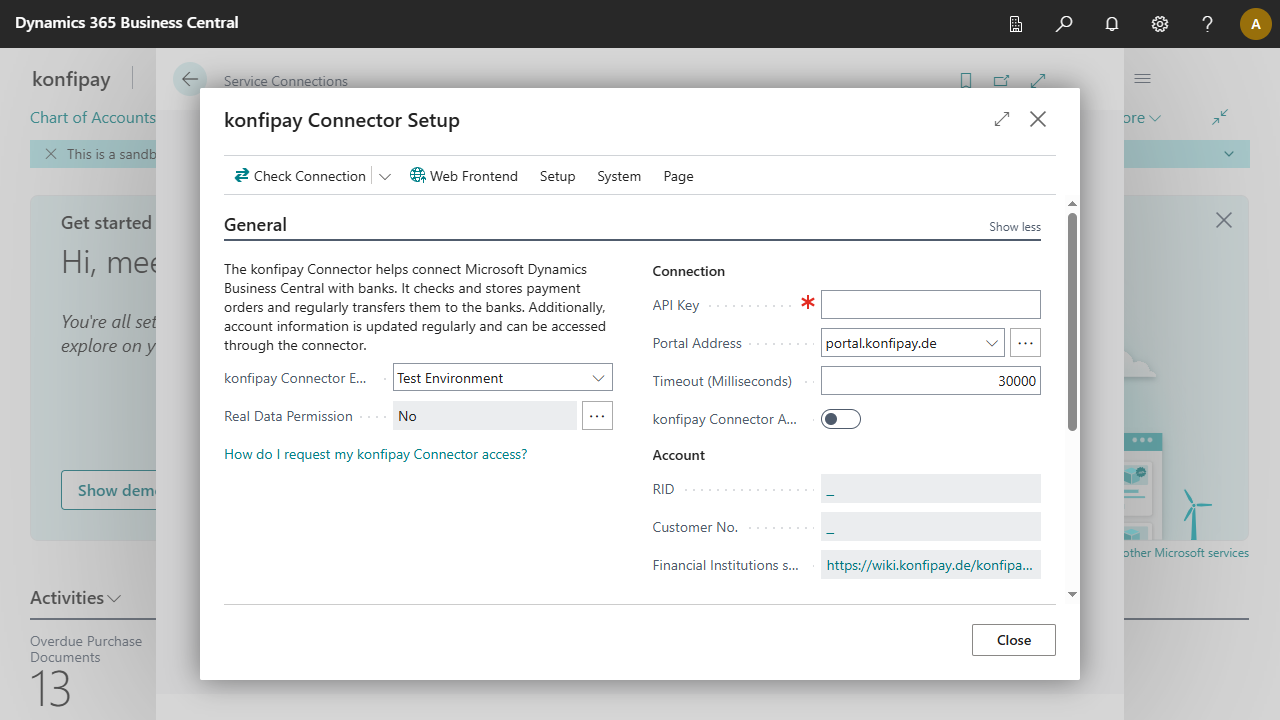The image size is (1280, 720).
Task: Open 'How do I request my konfipay Connector access?' link
Action: (x=375, y=454)
